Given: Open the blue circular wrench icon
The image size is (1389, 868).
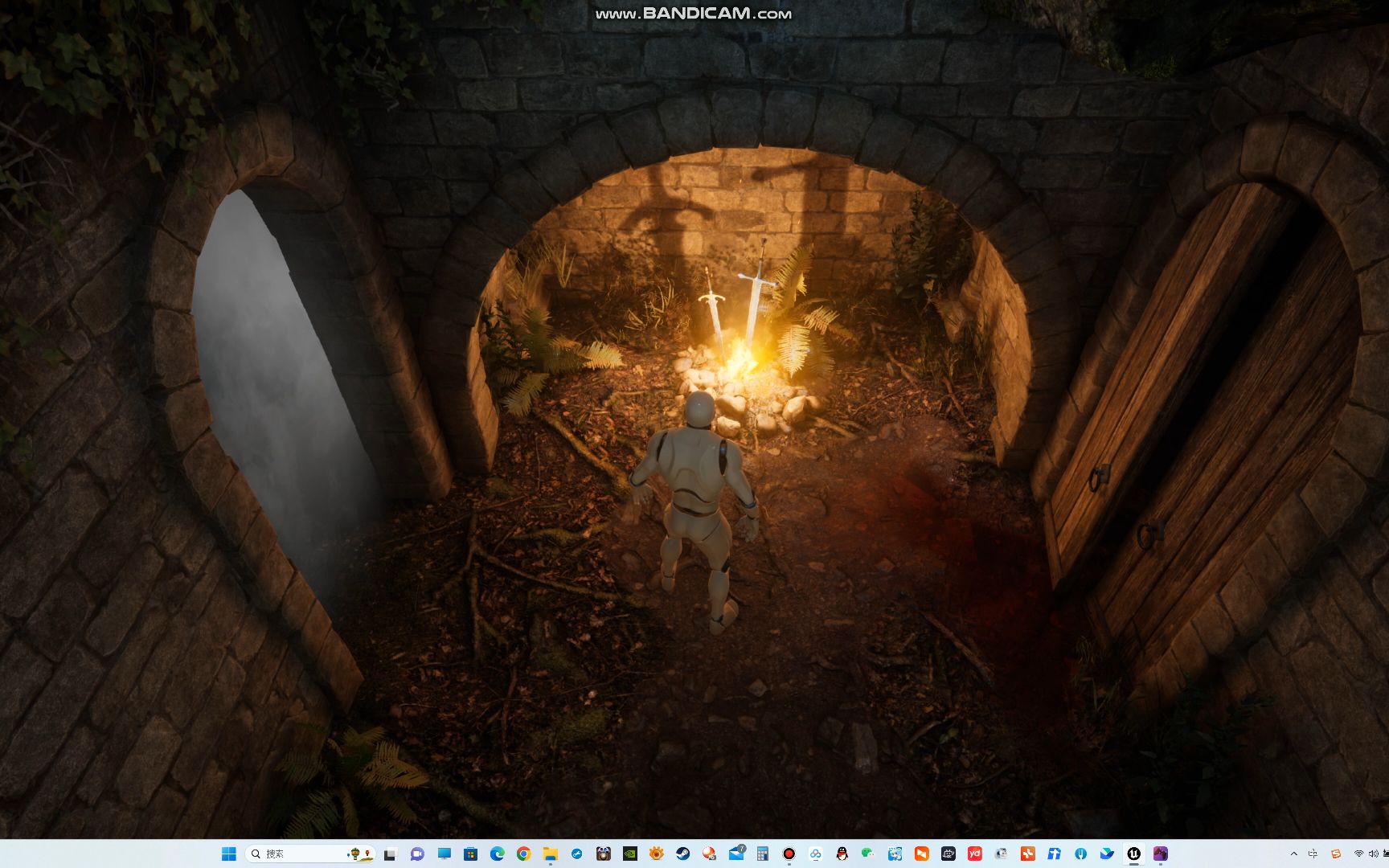Looking at the screenshot, I should pyautogui.click(x=576, y=854).
